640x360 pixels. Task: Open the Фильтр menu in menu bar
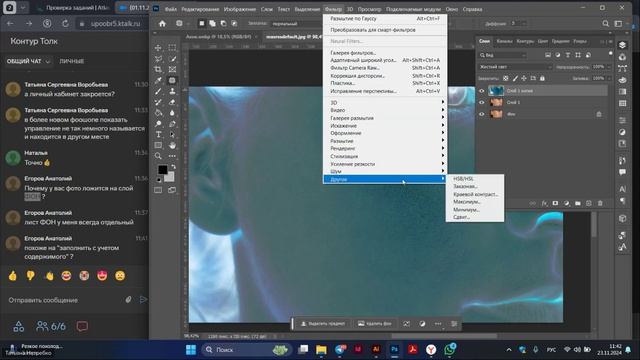(333, 9)
